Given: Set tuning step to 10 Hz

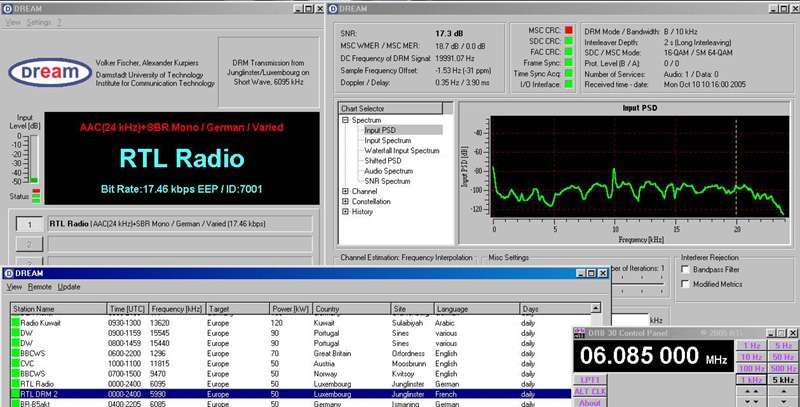Looking at the screenshot, I should click(752, 357).
